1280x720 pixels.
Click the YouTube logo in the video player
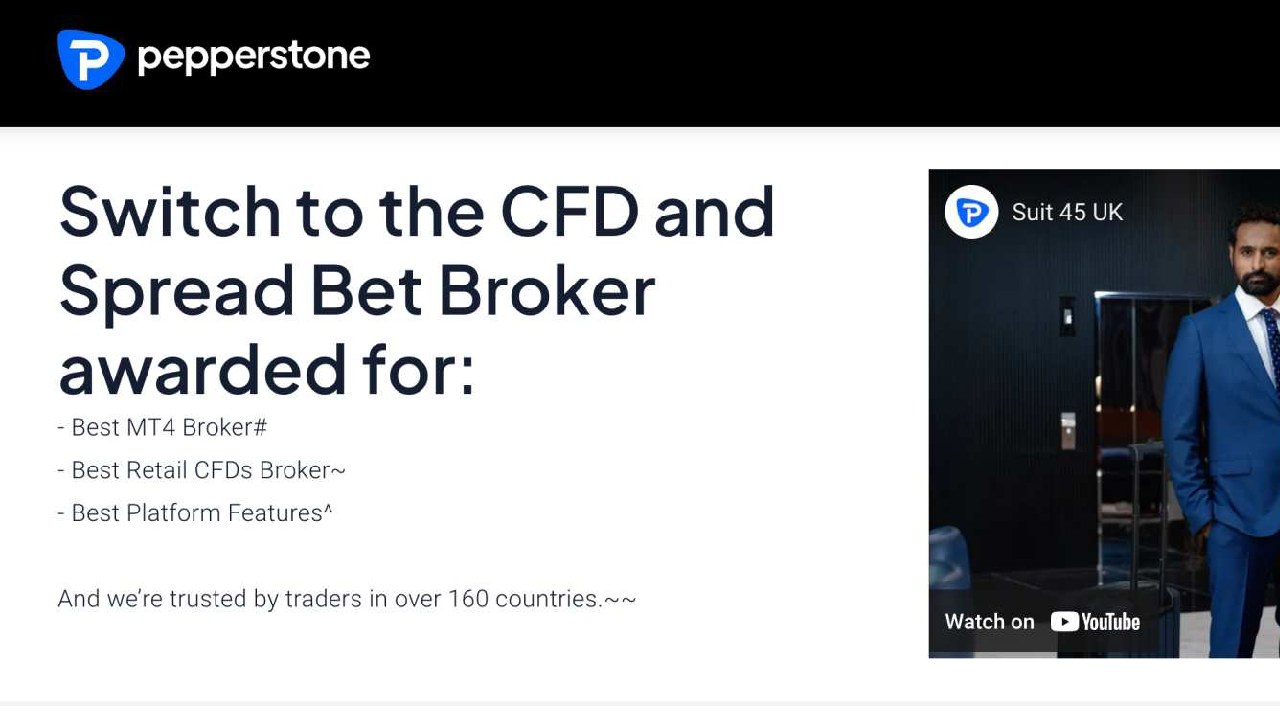click(x=1096, y=622)
